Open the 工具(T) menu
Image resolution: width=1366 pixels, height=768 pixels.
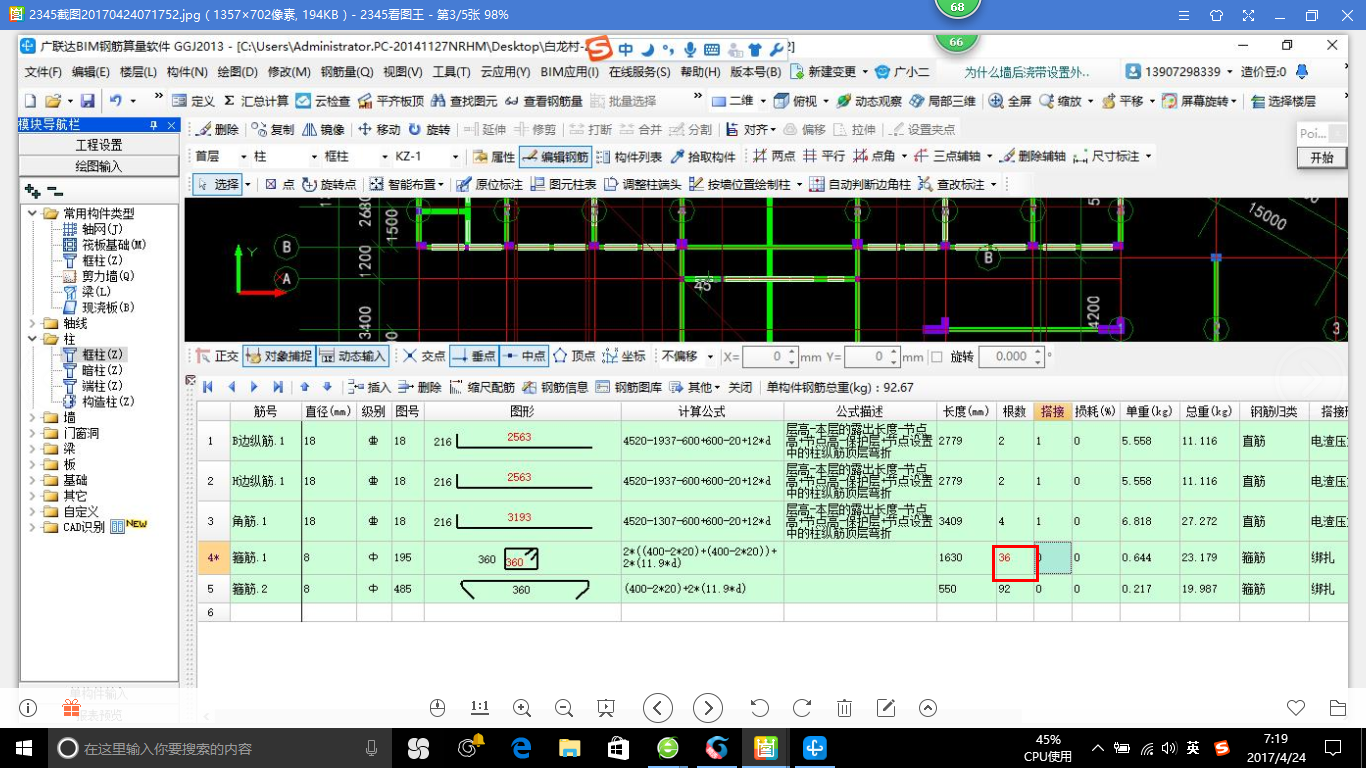point(452,72)
